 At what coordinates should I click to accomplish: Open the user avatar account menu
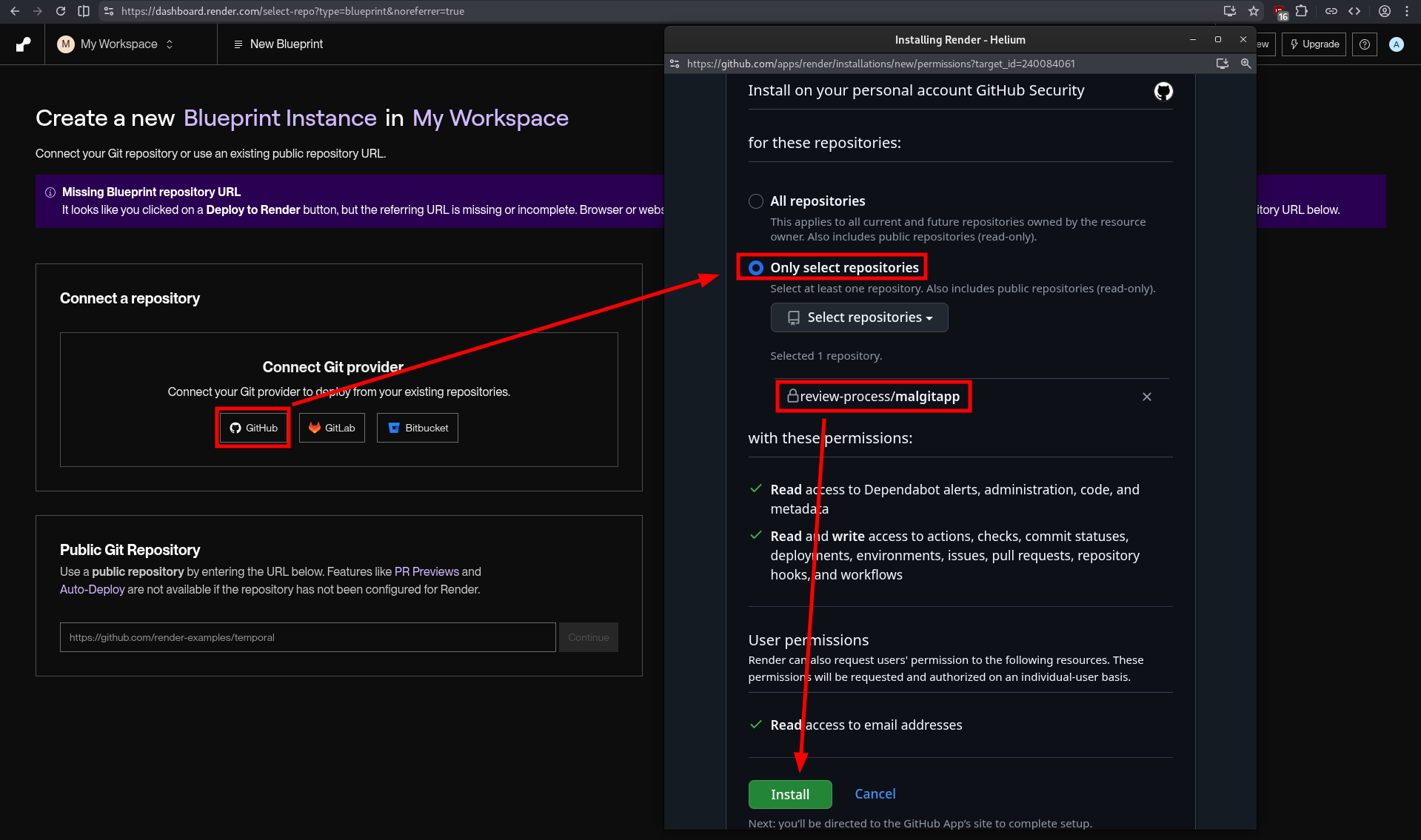pyautogui.click(x=1396, y=44)
